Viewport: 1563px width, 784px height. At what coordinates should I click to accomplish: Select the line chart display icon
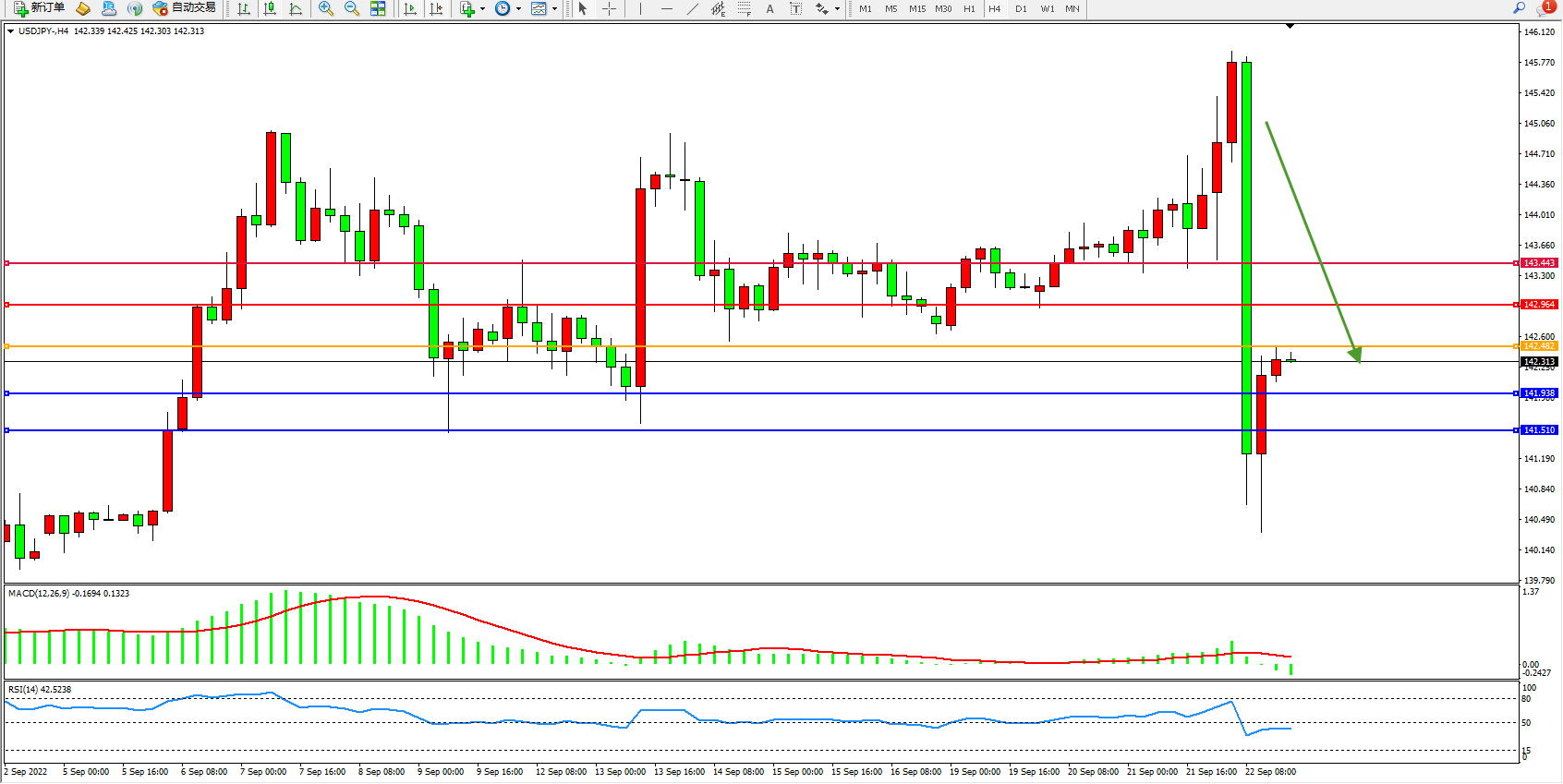pyautogui.click(x=296, y=8)
